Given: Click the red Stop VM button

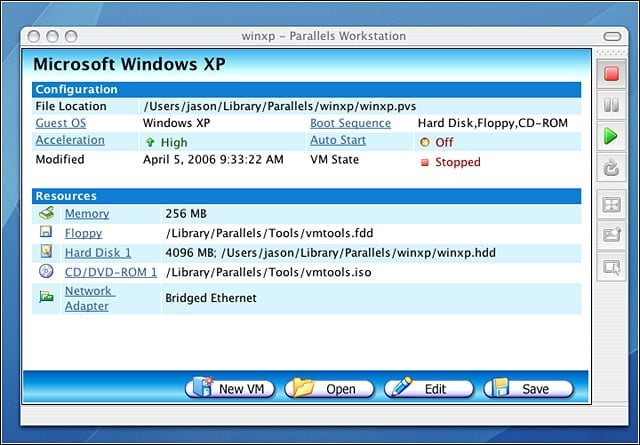Looking at the screenshot, I should point(611,74).
